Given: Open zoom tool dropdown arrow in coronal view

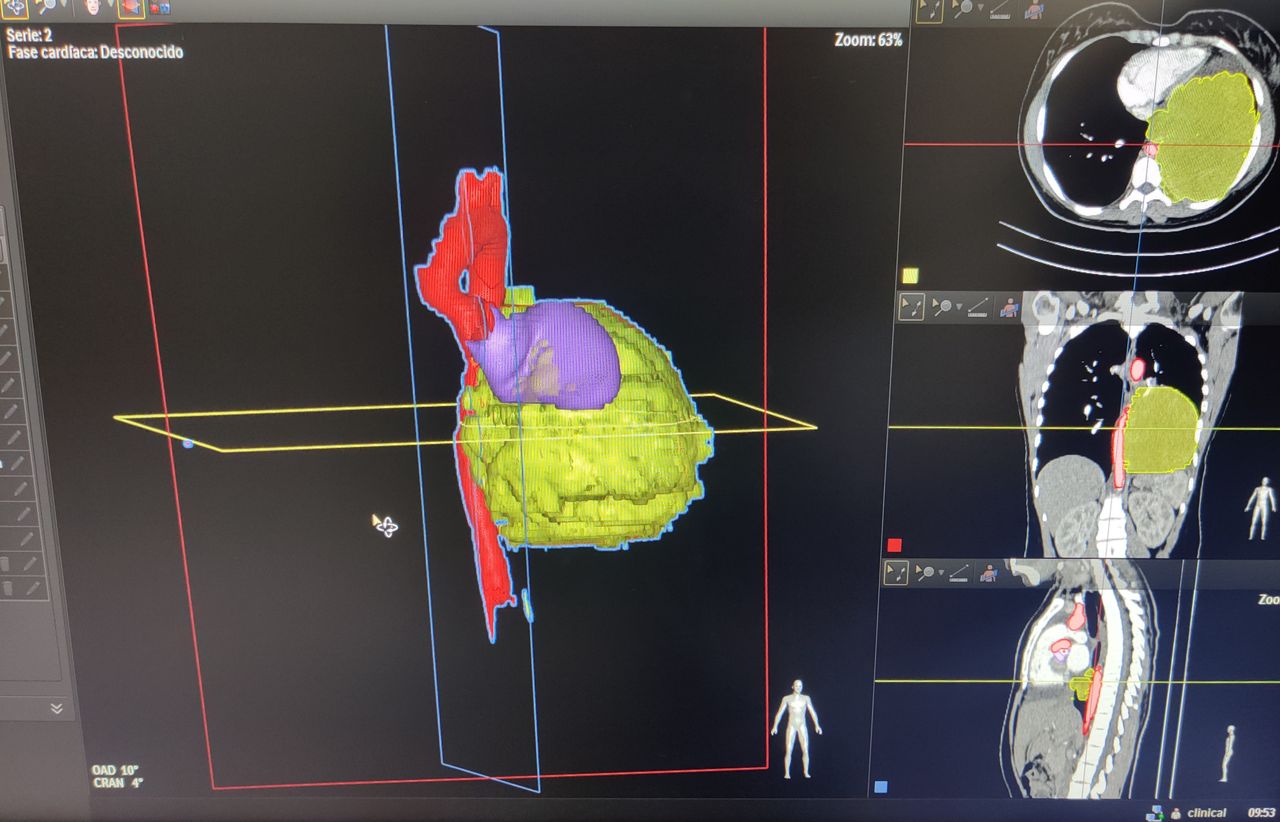Looking at the screenshot, I should 959,308.
